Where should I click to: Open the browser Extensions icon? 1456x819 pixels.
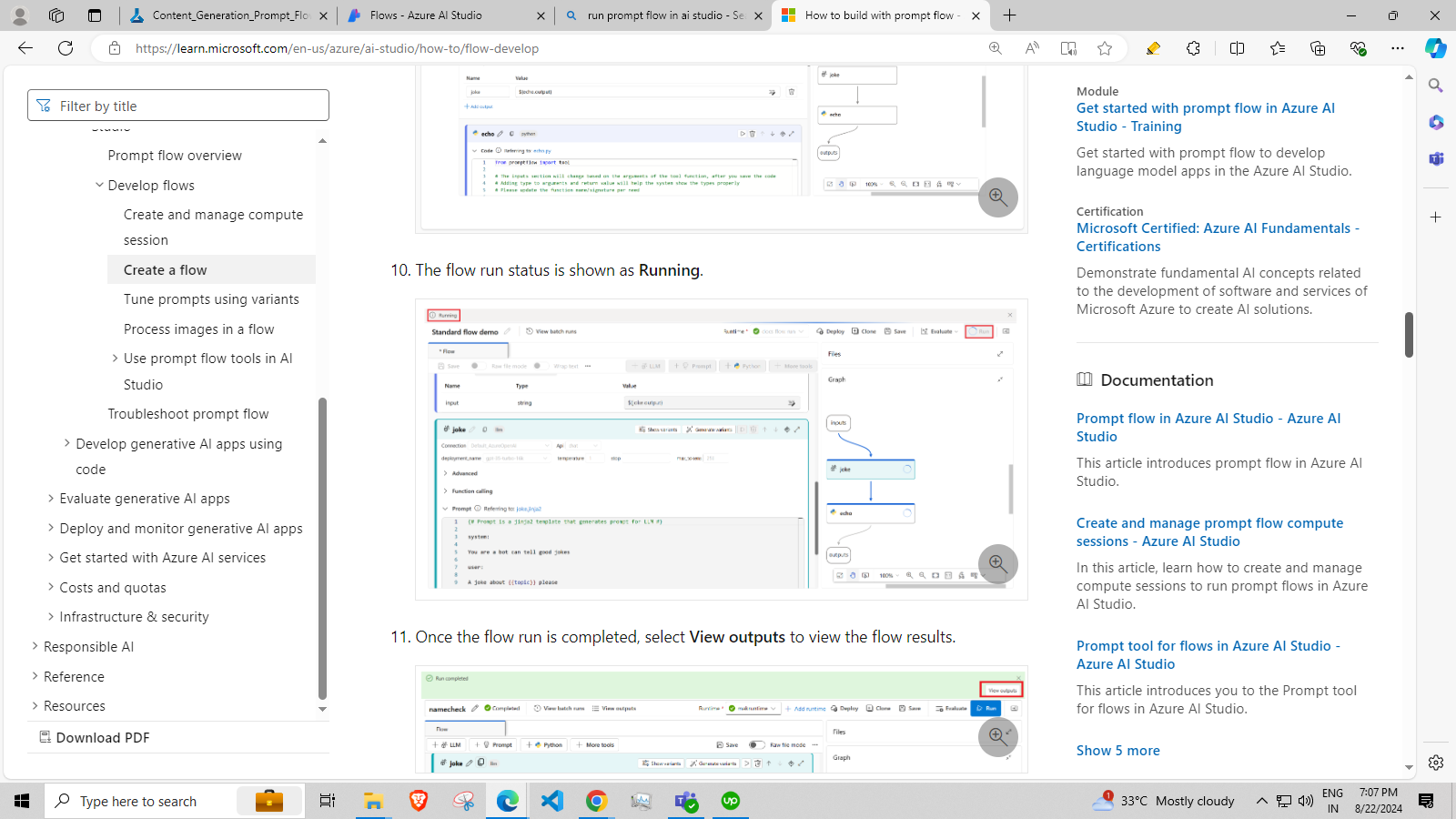tap(1193, 48)
